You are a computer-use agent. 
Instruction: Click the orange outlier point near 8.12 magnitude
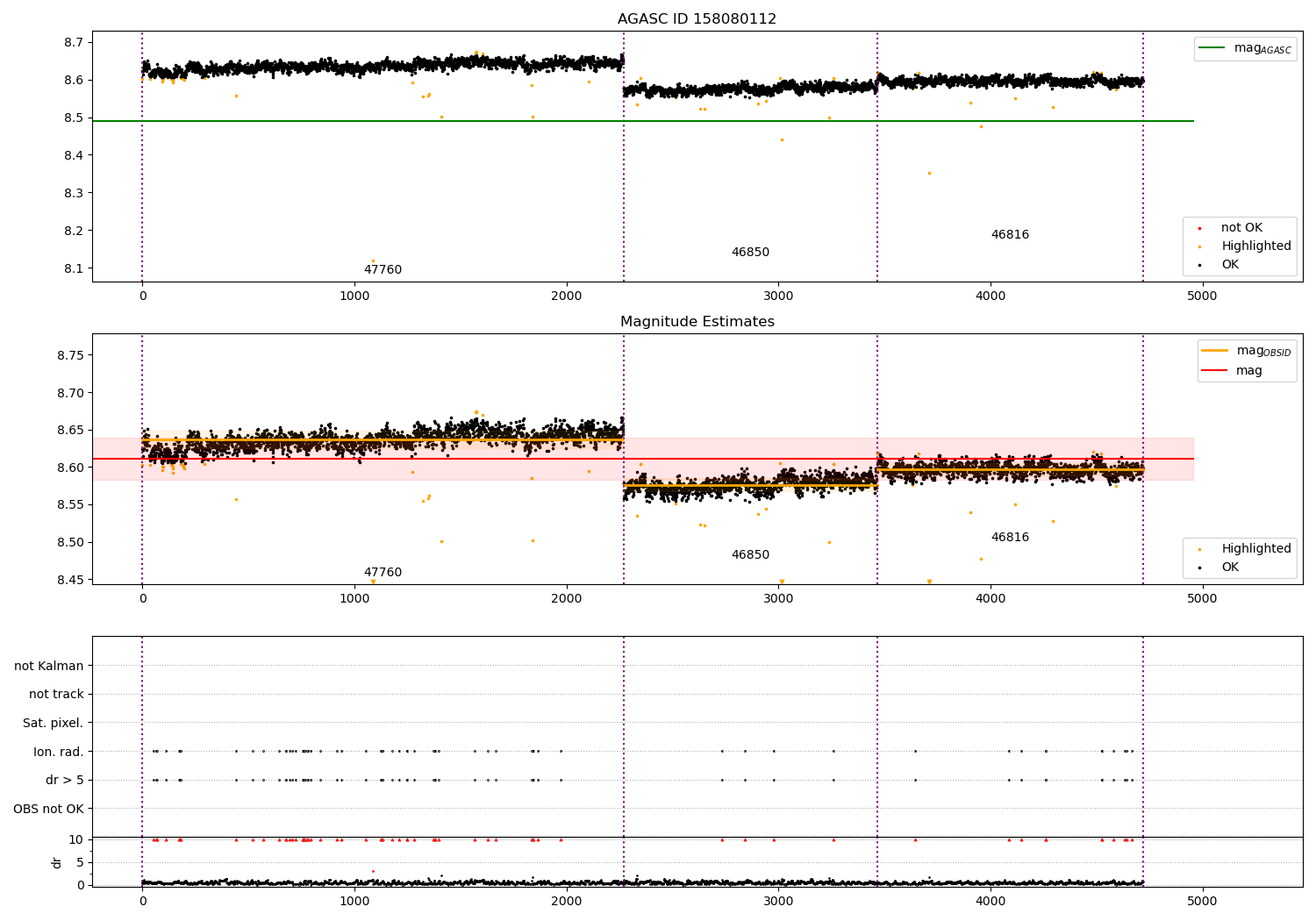pyautogui.click(x=373, y=261)
